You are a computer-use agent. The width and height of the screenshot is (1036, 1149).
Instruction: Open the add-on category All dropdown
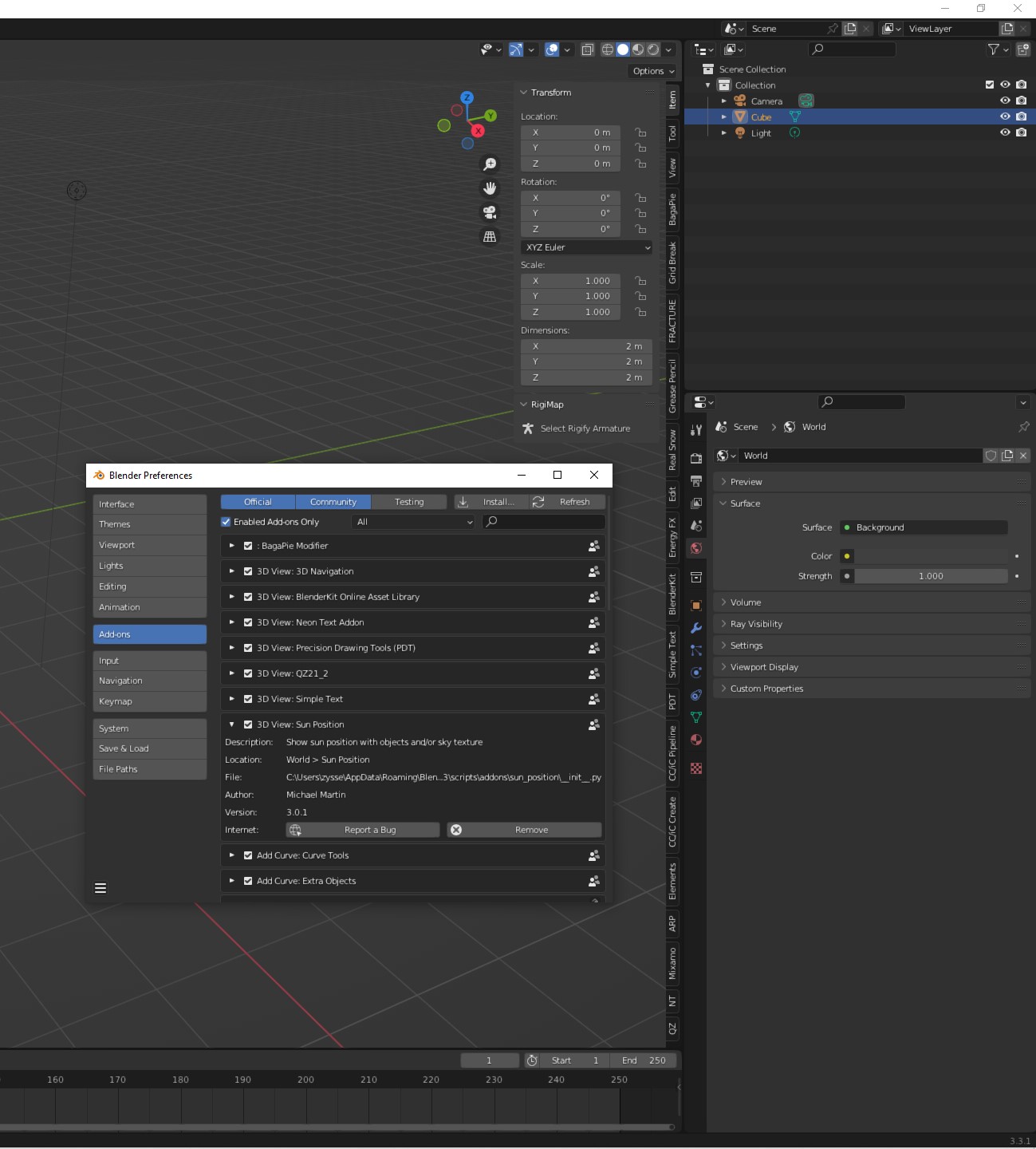pyautogui.click(x=413, y=522)
